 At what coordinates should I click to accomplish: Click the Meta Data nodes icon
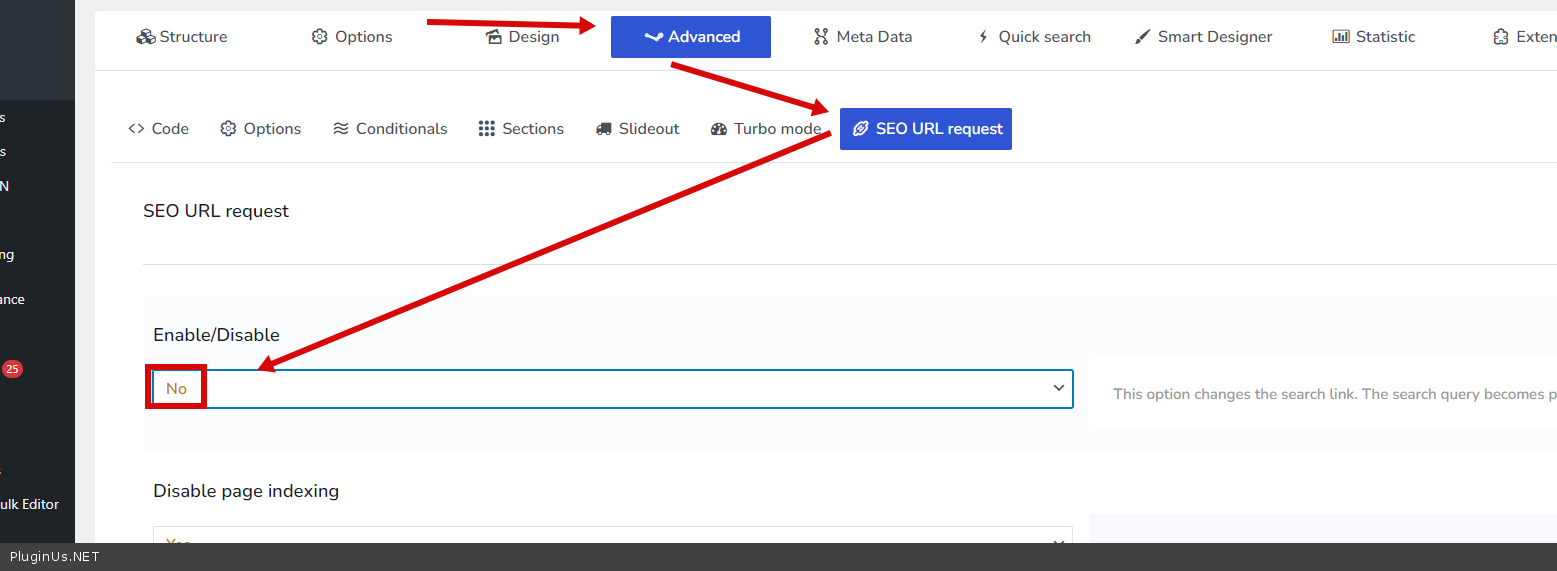[821, 37]
